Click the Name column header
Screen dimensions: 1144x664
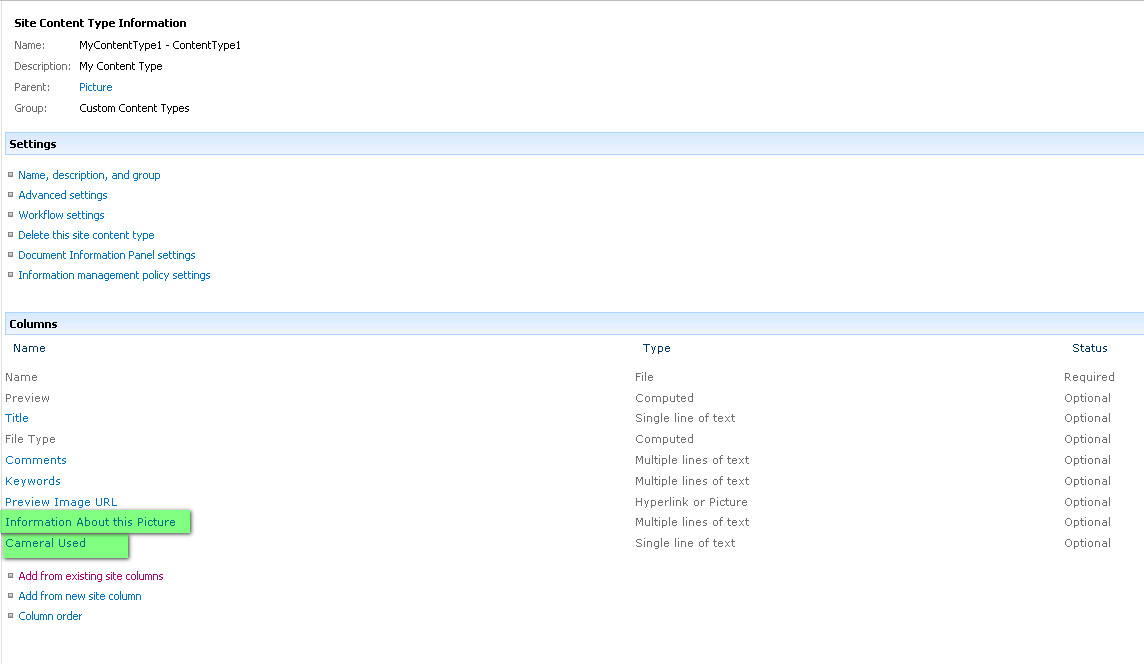tap(29, 348)
